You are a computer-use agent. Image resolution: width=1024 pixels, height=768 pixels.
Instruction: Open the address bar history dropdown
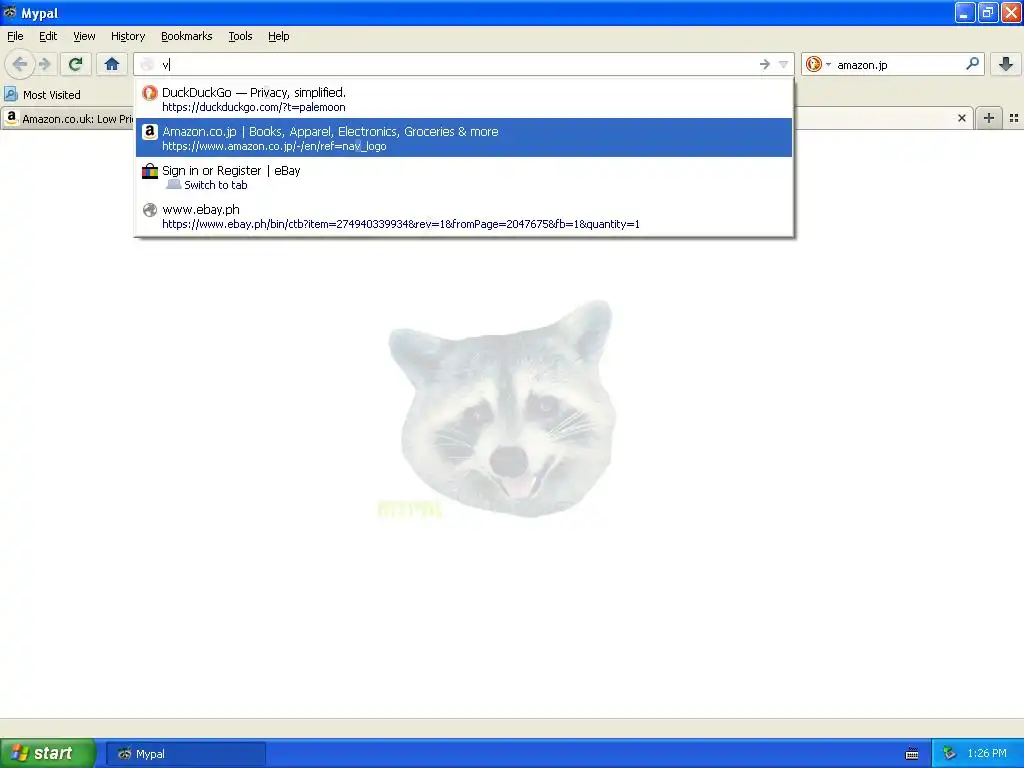783,64
